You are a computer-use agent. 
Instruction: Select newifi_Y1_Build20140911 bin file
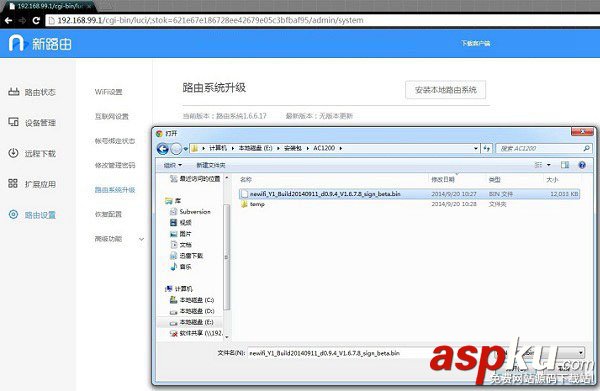click(409, 194)
